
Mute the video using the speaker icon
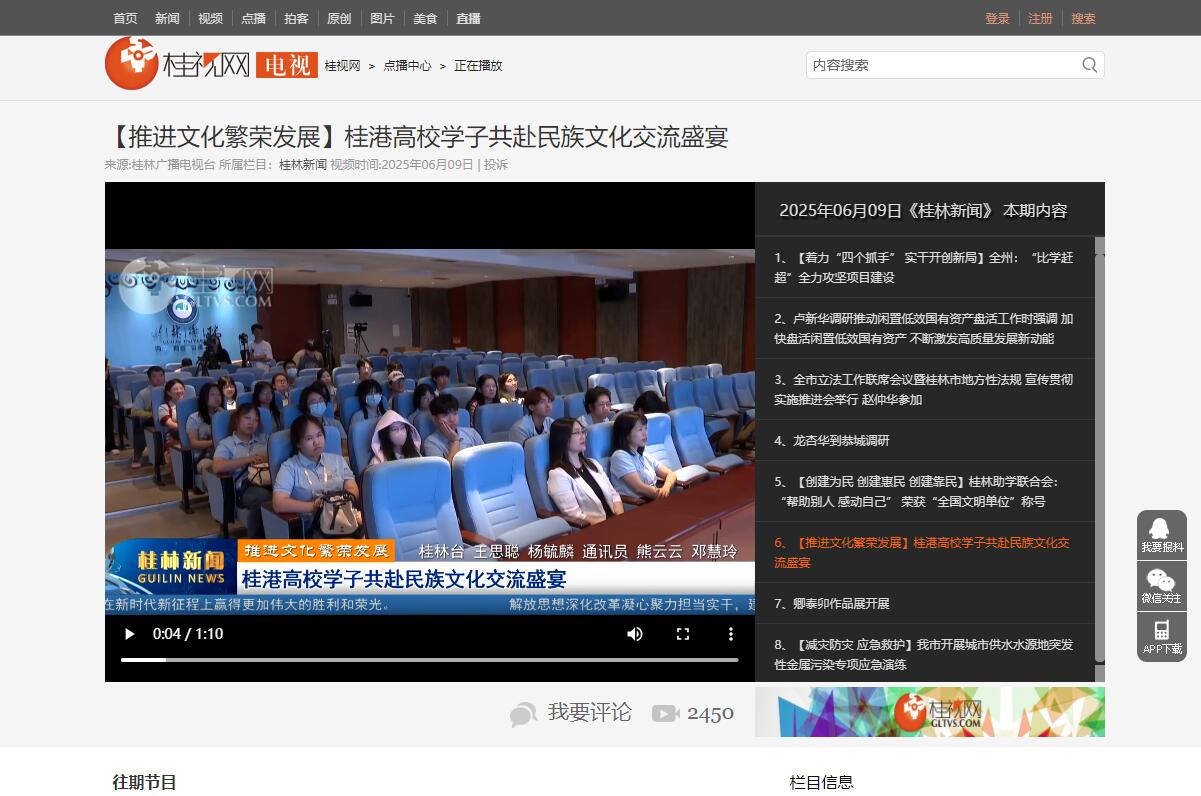pyautogui.click(x=635, y=634)
